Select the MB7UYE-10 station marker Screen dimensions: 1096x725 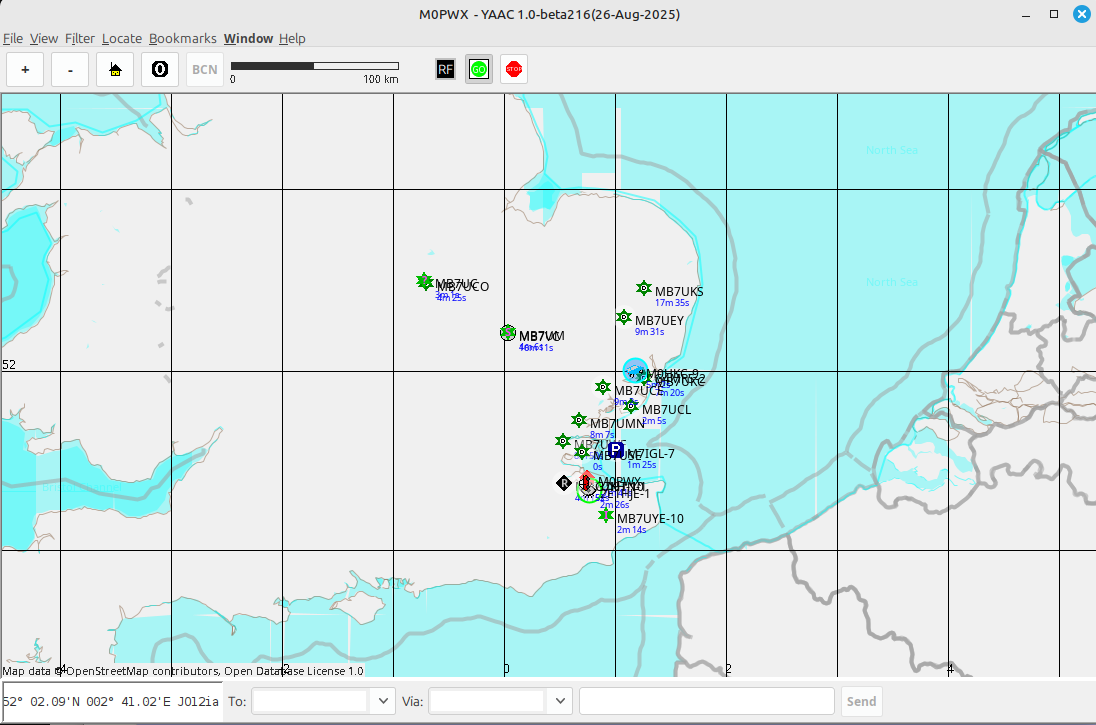pyautogui.click(x=606, y=515)
